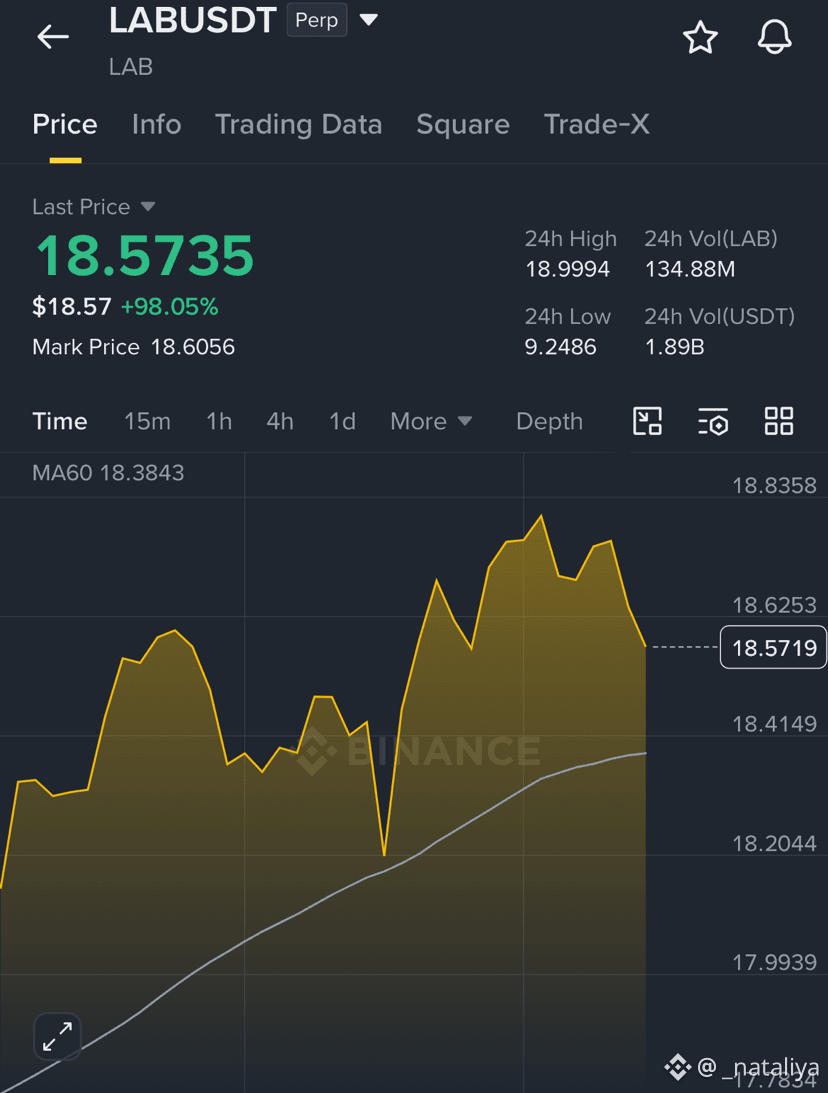Switch to the Price tab

65,124
